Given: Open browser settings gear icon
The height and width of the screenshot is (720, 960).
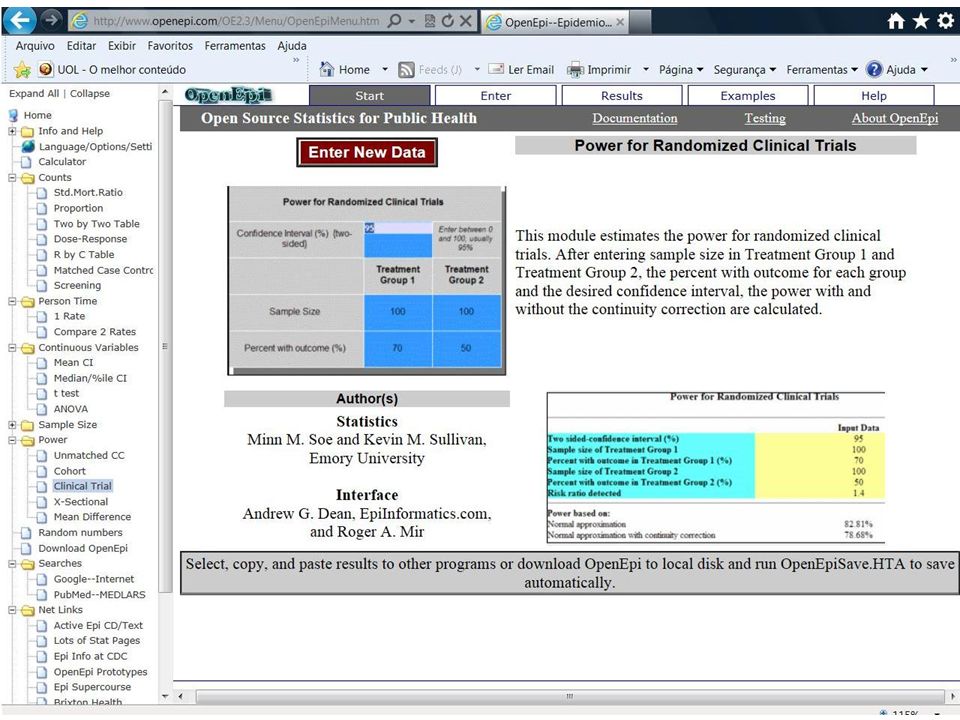Looking at the screenshot, I should click(x=945, y=21).
